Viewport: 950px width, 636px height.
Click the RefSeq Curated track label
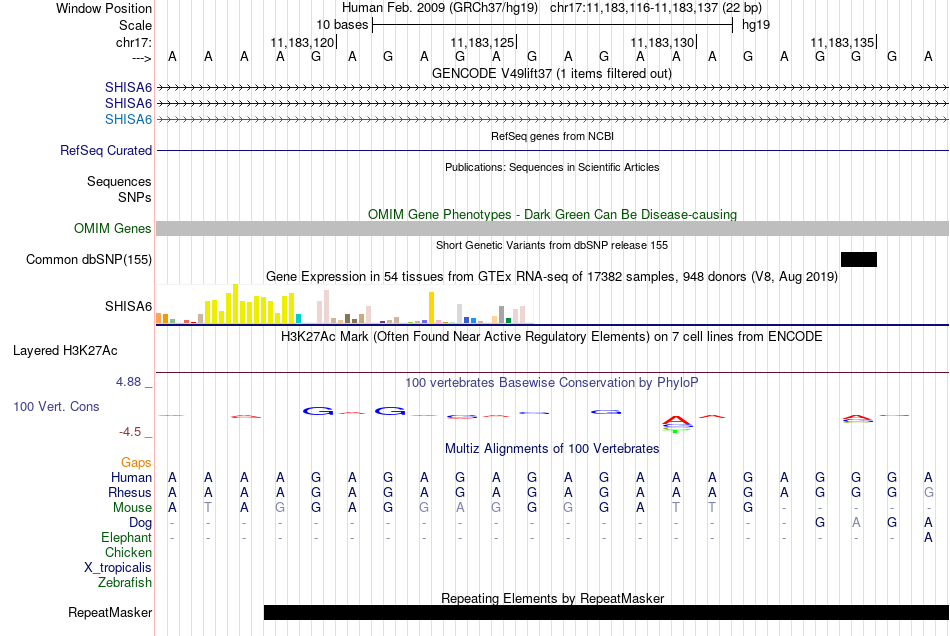[106, 150]
